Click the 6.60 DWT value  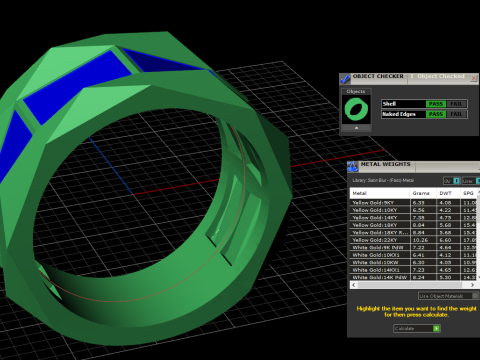click(445, 240)
